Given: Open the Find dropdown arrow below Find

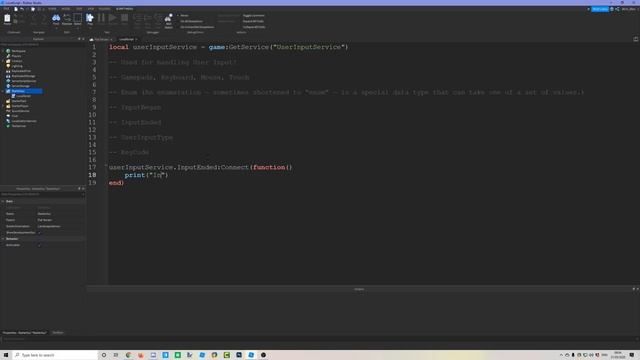Looking at the screenshot, I should [x=56, y=27].
